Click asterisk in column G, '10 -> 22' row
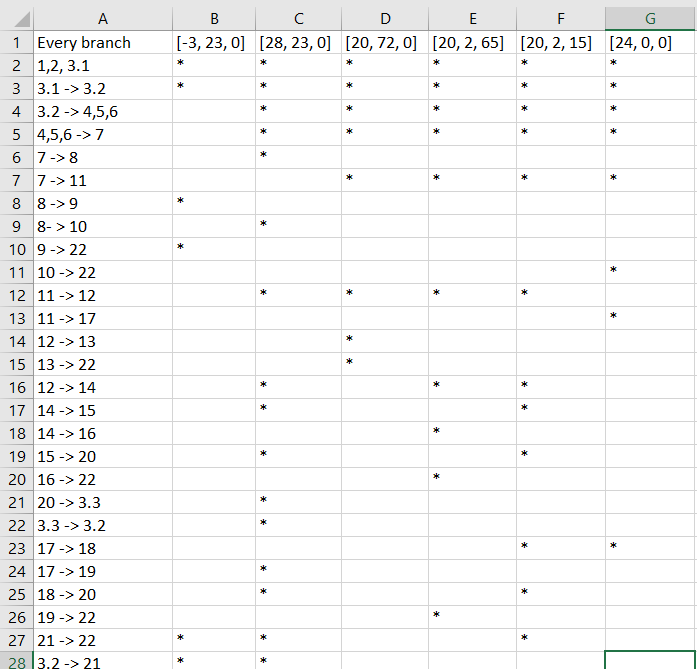Viewport: 697px width, 669px height. [x=613, y=269]
